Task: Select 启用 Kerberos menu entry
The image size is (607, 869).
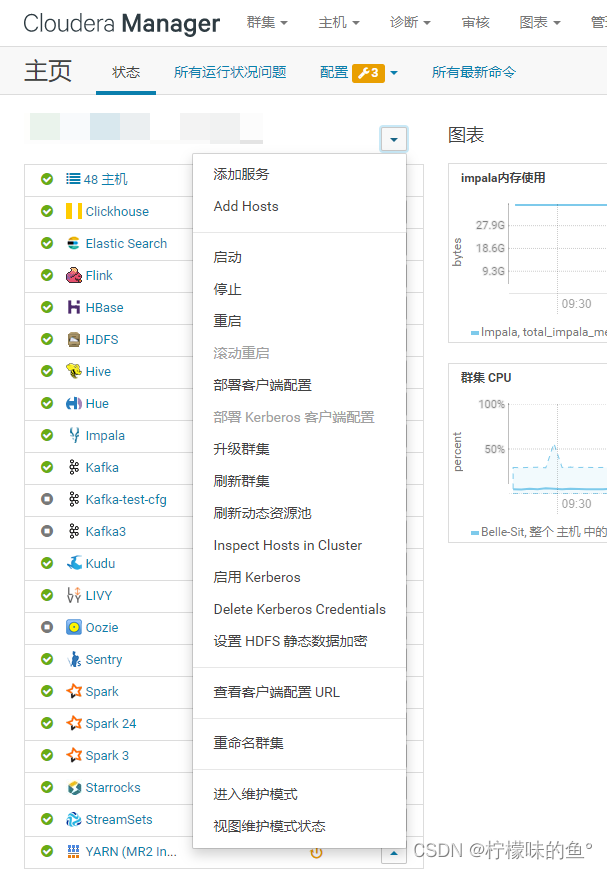Action: [x=299, y=577]
